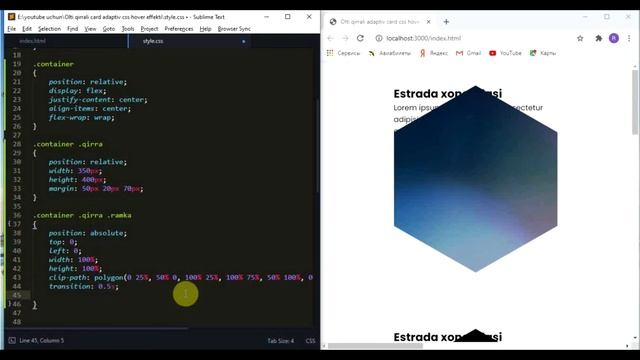This screenshot has width=640, height=360.
Task: Open the Карты bookmark
Action: pos(542,53)
